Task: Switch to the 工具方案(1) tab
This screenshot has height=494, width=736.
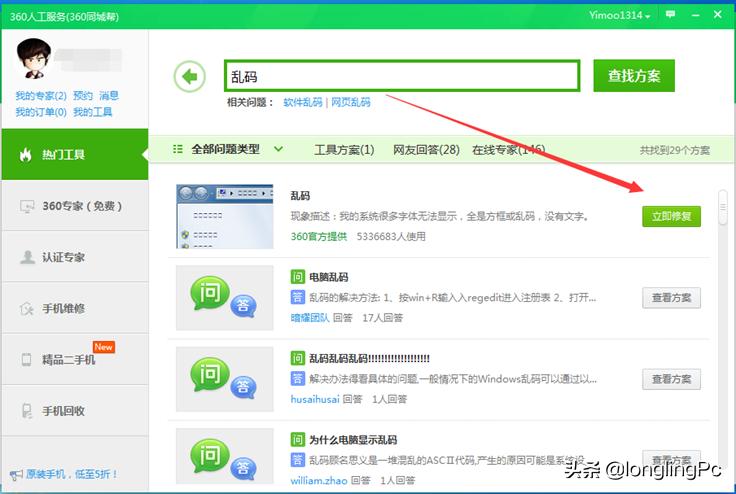Action: pyautogui.click(x=344, y=150)
